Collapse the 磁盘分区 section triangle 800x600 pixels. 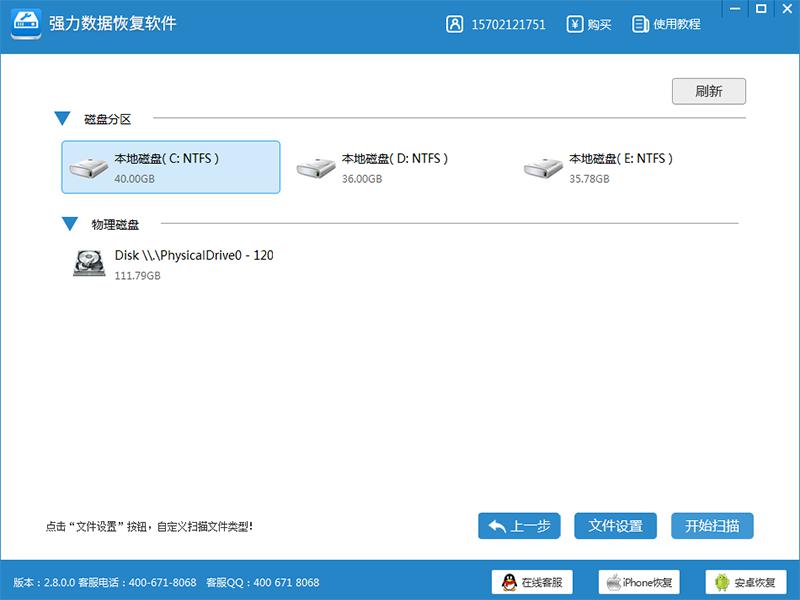[62, 118]
